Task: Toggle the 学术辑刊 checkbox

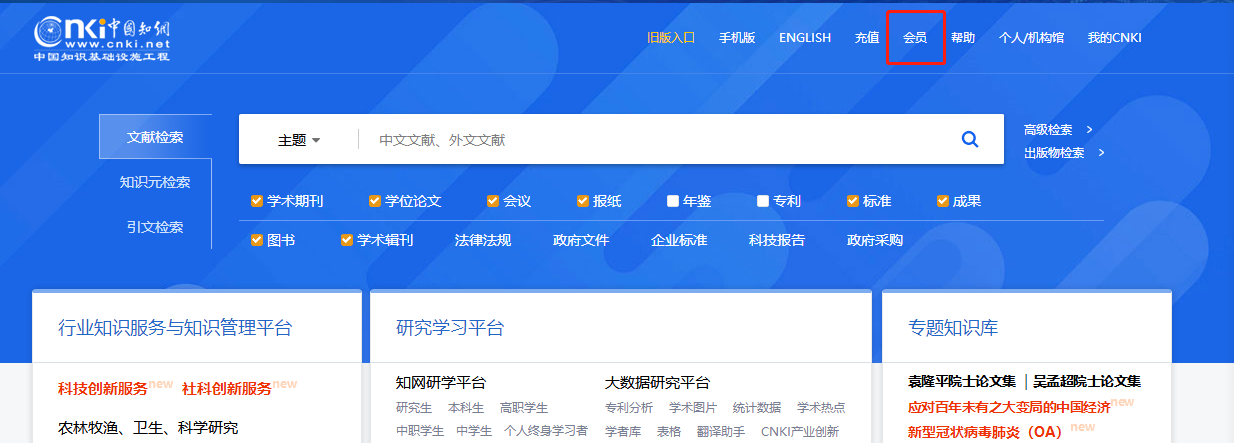Action: click(347, 240)
